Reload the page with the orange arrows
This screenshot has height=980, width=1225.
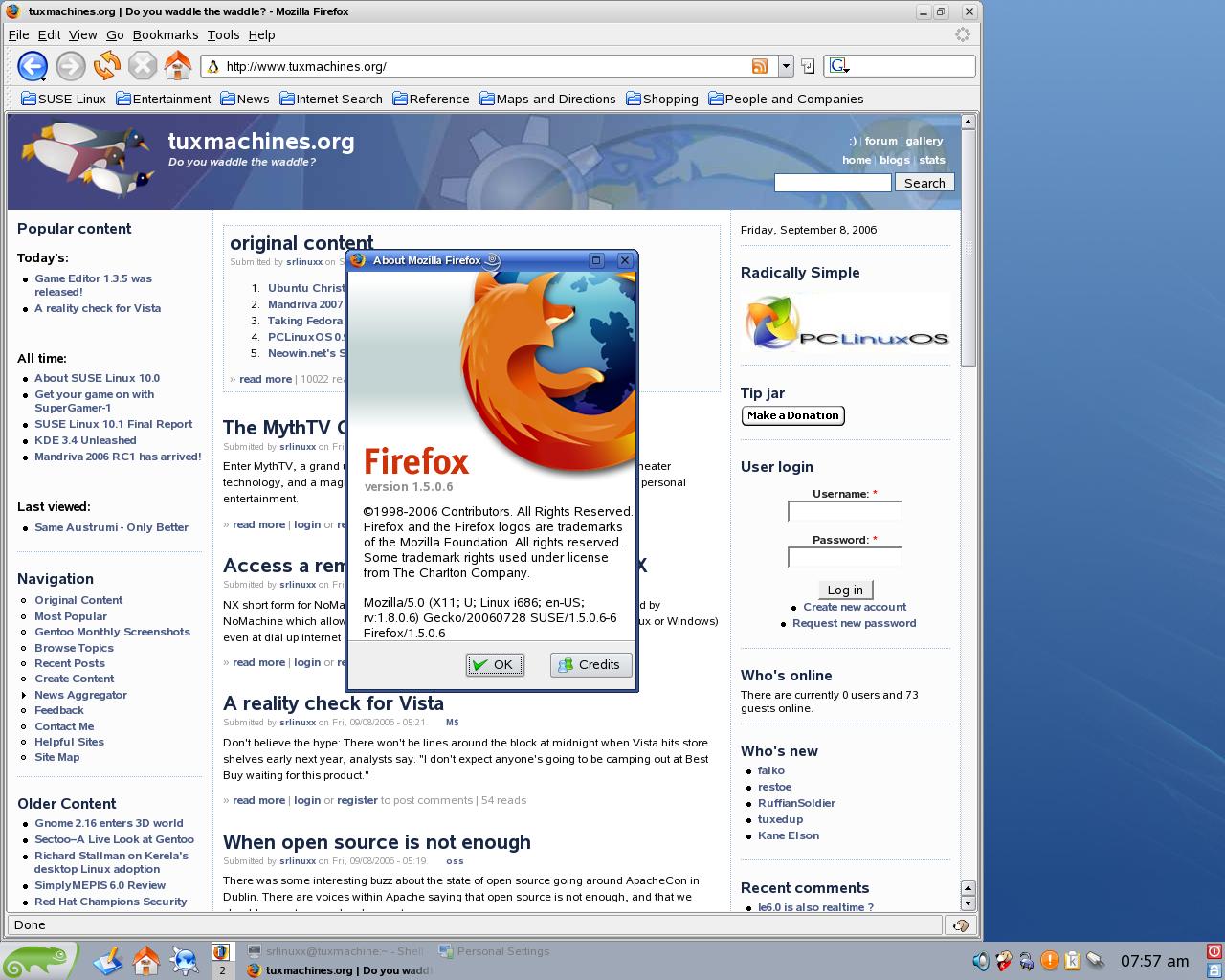click(x=106, y=66)
